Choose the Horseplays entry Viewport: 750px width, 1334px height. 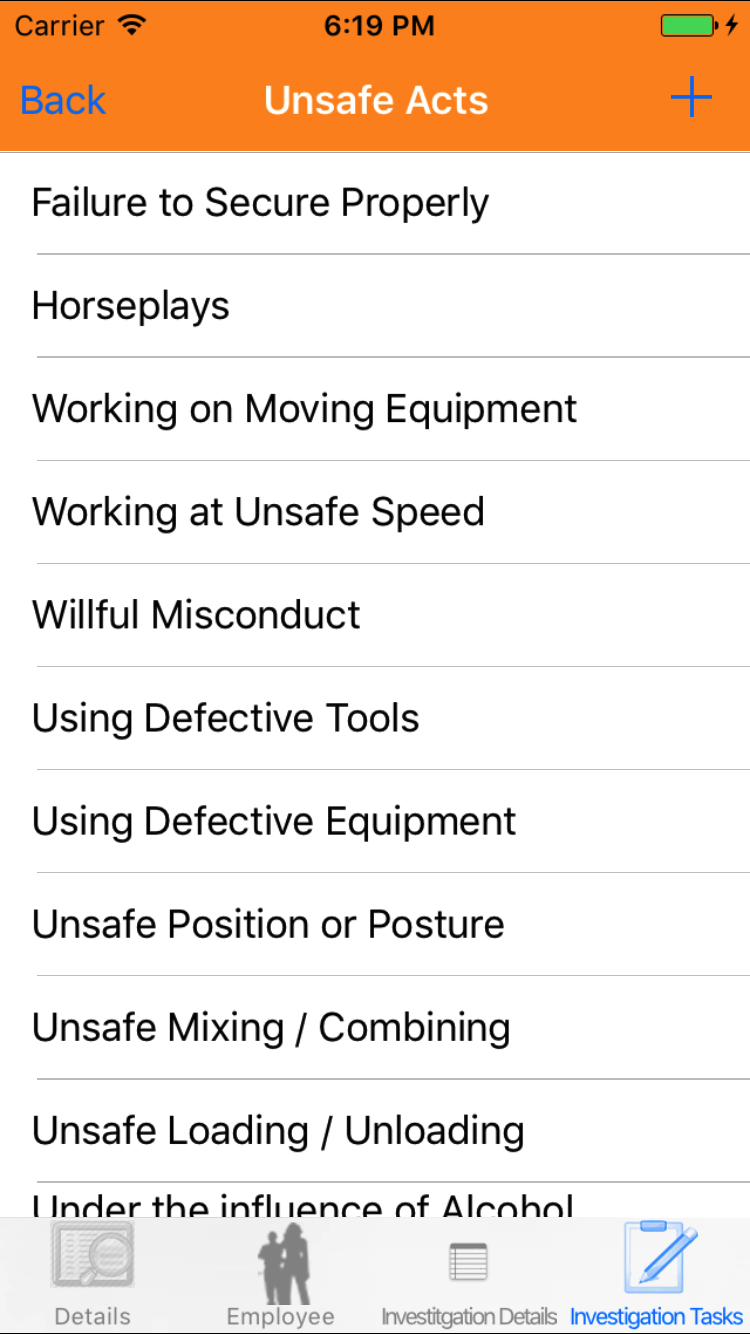click(131, 306)
